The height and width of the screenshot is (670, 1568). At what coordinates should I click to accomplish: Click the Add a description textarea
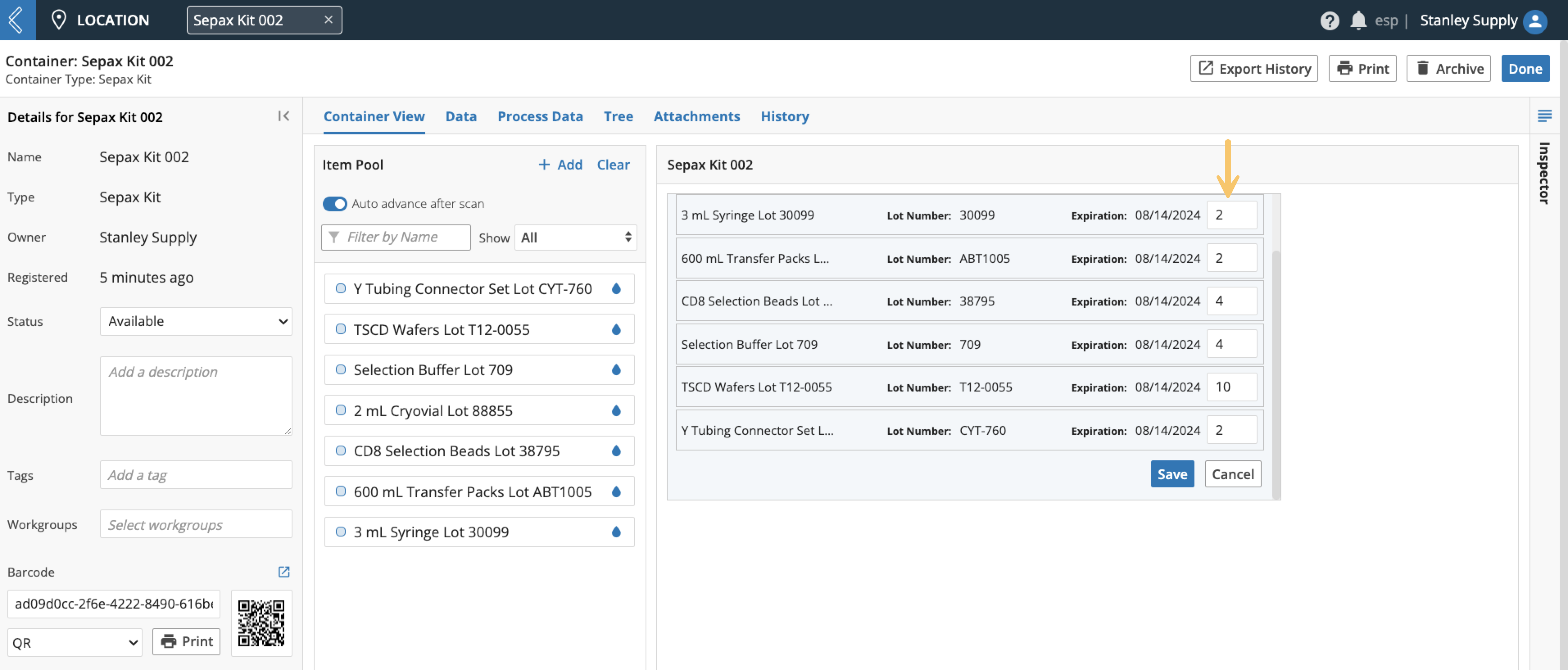[196, 396]
